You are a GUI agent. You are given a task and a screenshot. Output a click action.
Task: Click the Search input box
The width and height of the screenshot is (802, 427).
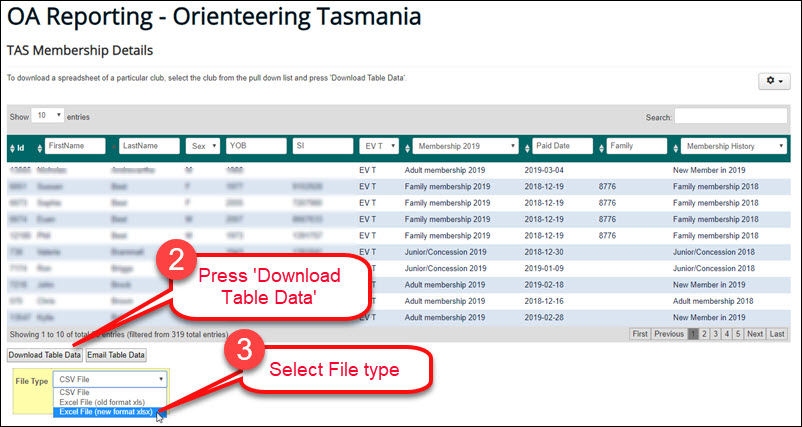pos(730,116)
